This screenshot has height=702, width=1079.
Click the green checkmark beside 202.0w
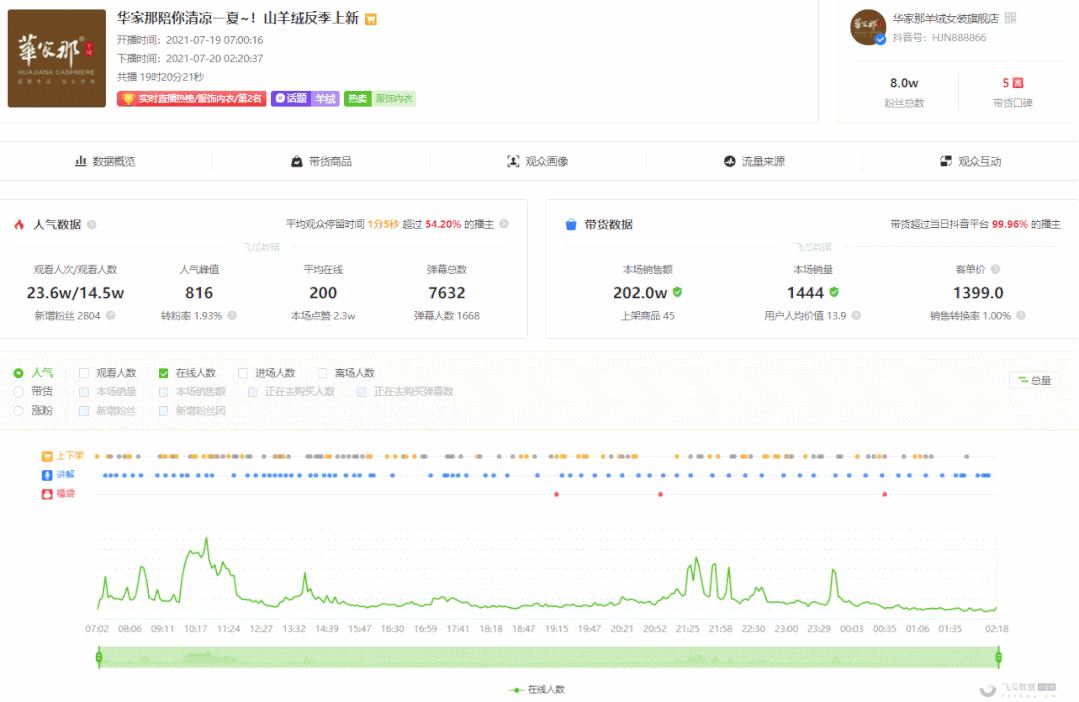tap(677, 292)
